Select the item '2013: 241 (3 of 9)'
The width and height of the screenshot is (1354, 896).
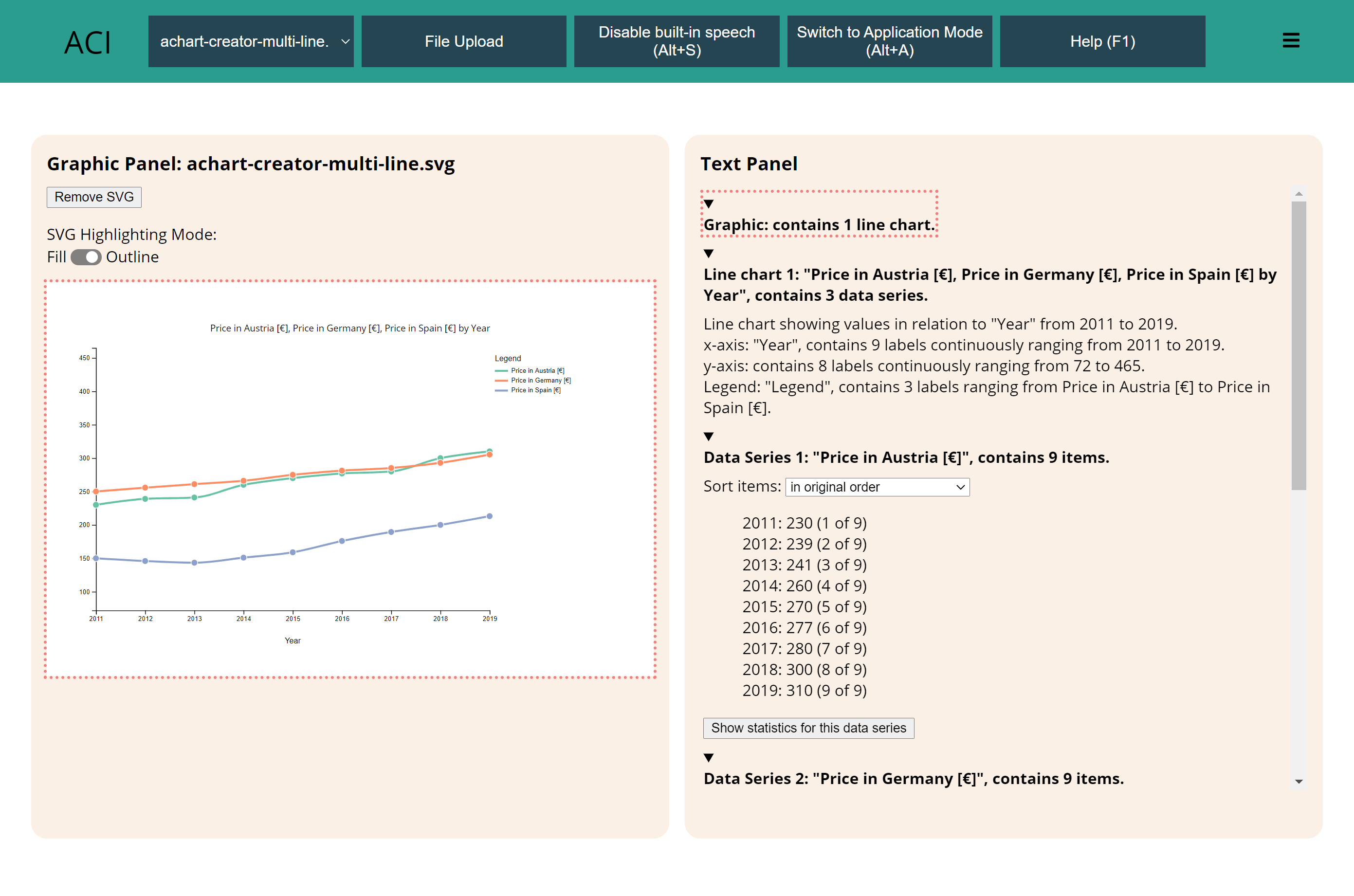[x=805, y=565]
